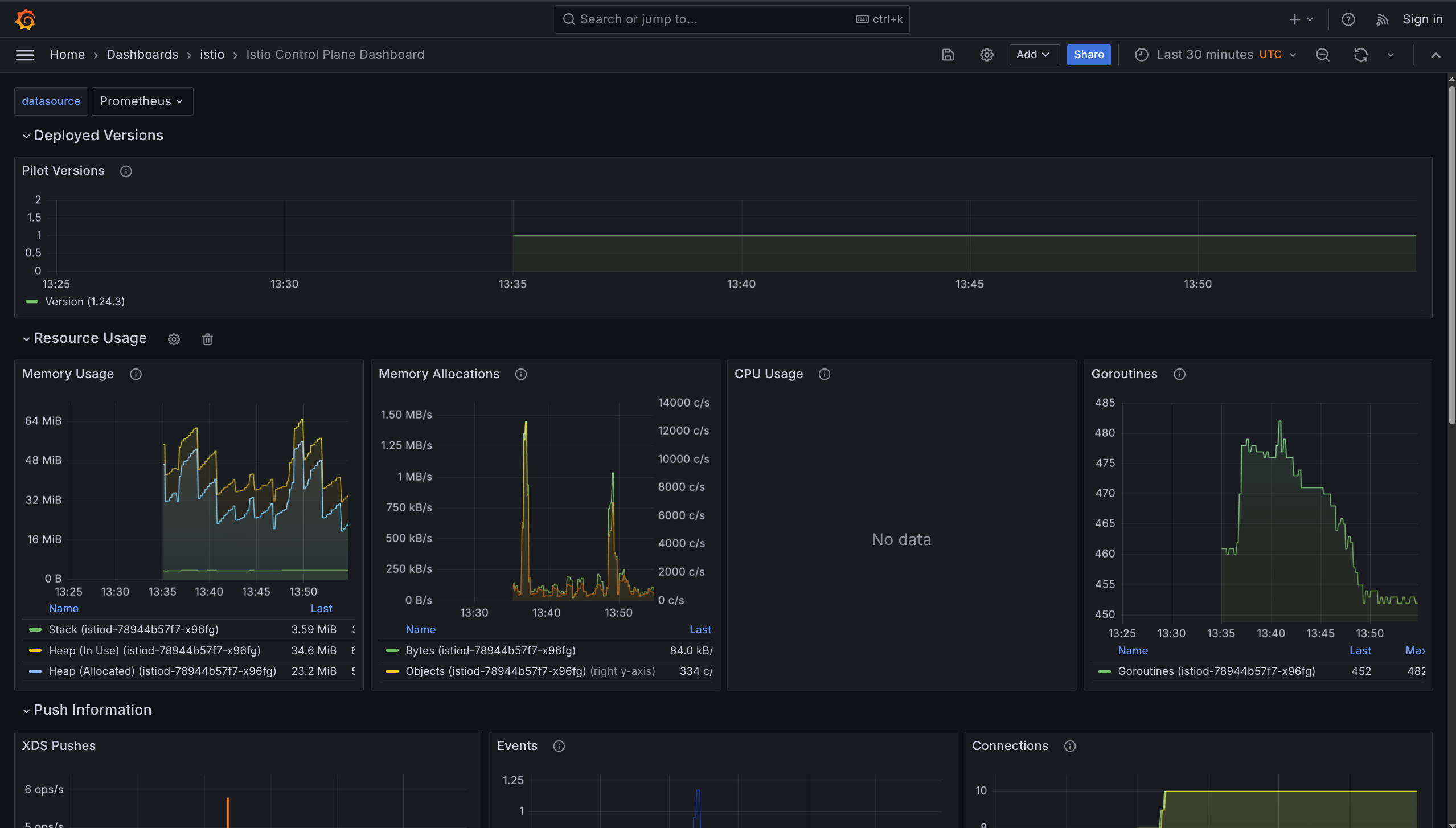Click the Share button
Screen dimensions: 1456x828
pos(1088,55)
